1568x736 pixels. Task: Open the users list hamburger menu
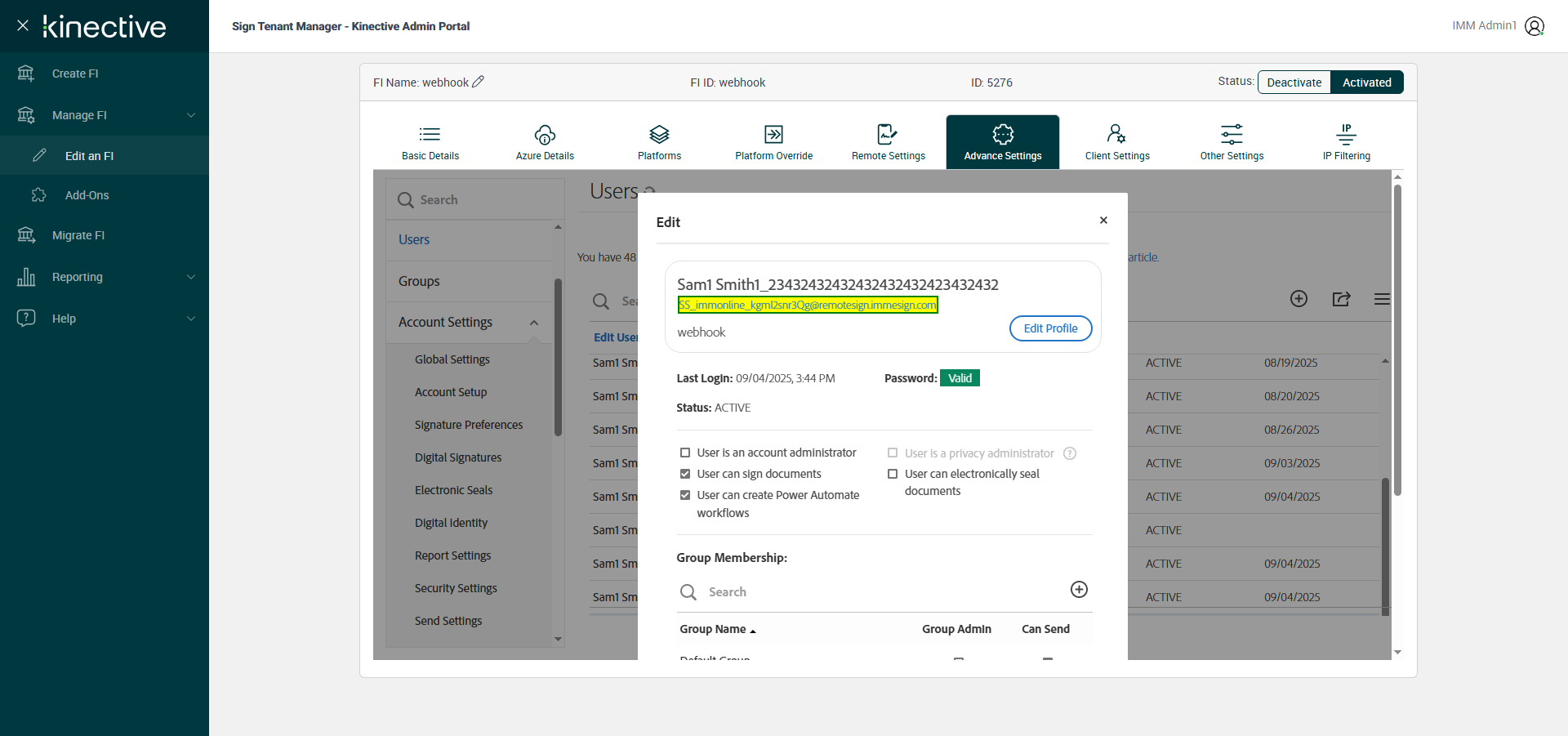pos(1382,299)
